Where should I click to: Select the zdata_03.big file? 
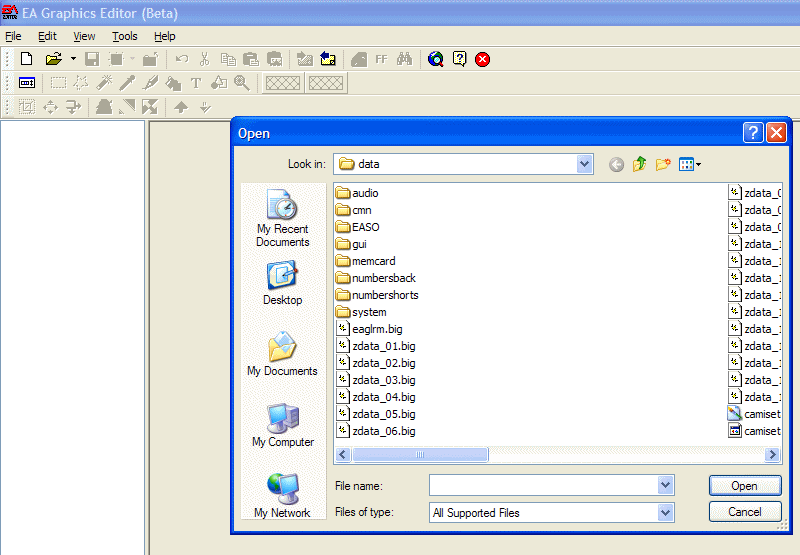pyautogui.click(x=383, y=380)
